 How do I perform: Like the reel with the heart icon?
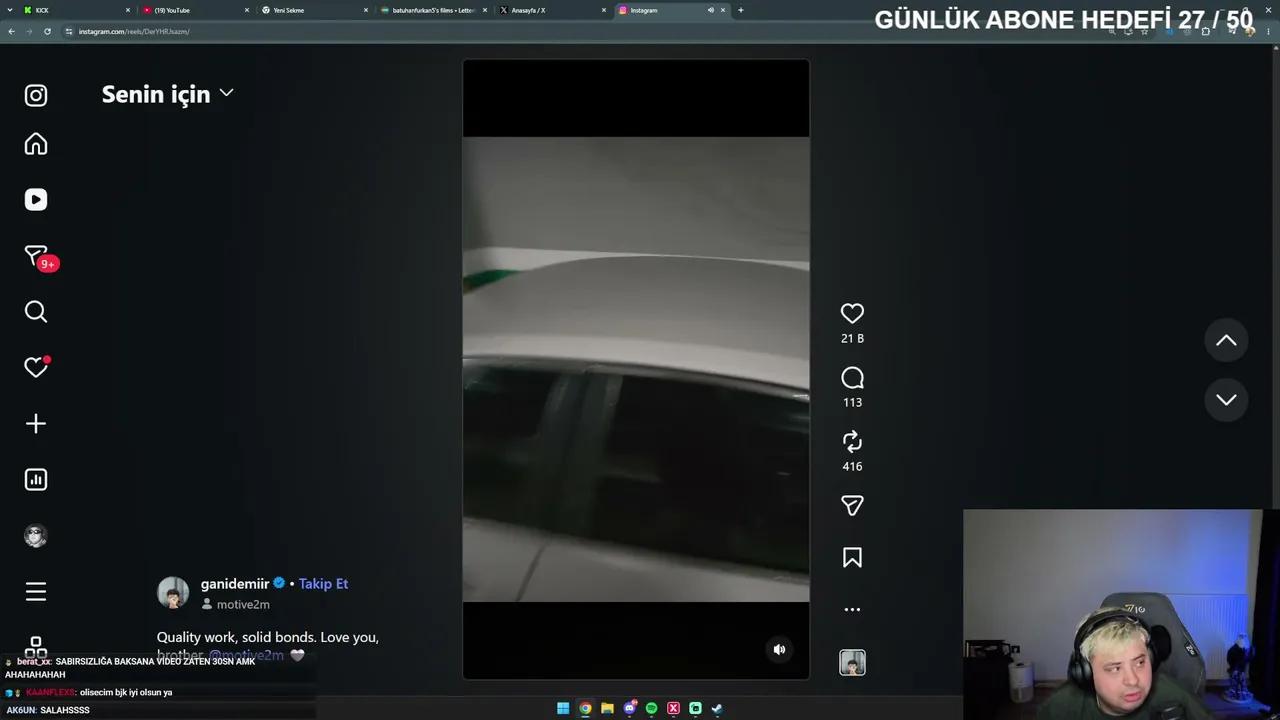coord(852,314)
